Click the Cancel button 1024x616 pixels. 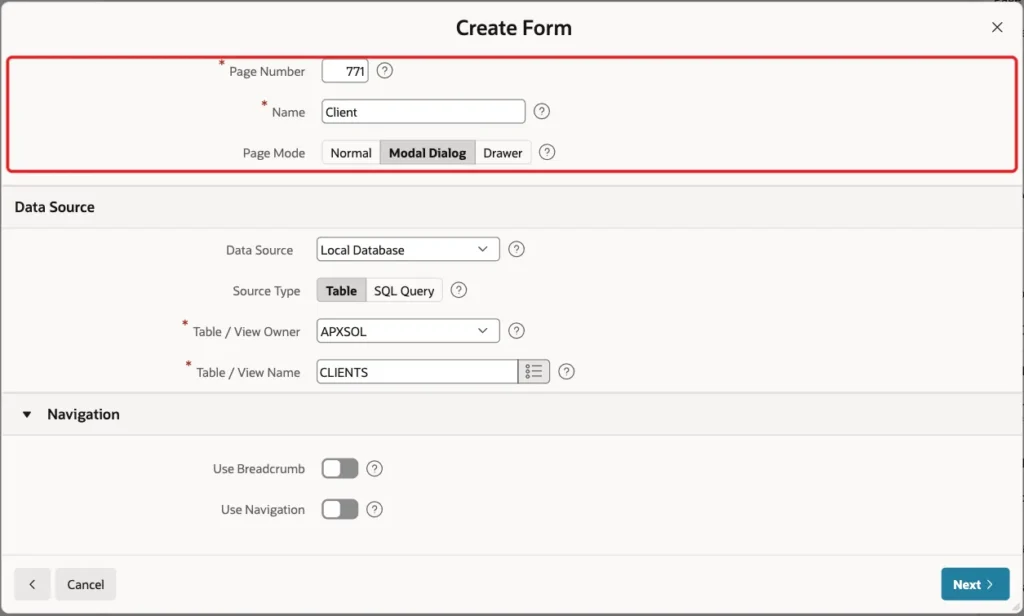[x=86, y=585]
